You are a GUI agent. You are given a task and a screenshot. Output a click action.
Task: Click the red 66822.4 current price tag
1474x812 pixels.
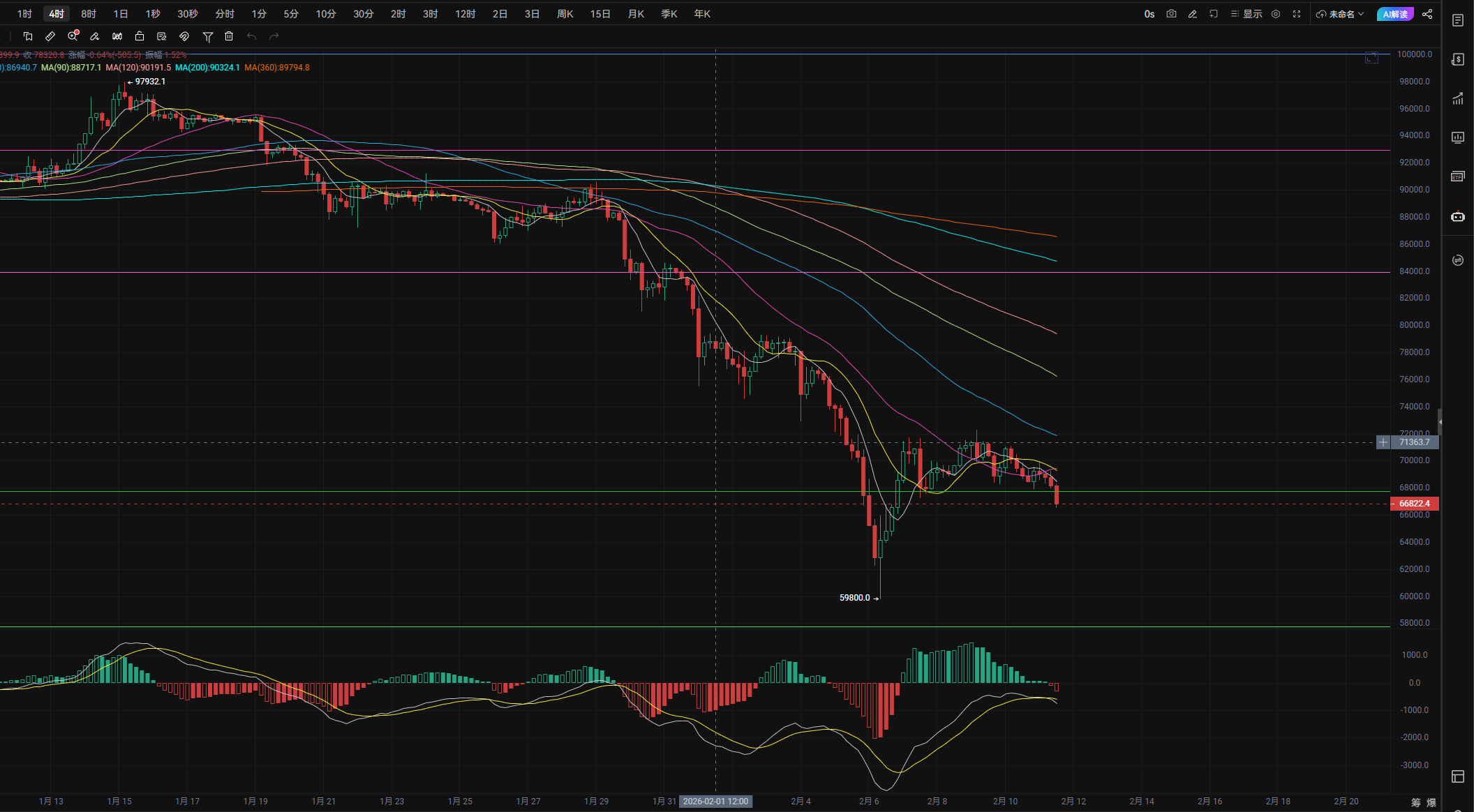1414,504
